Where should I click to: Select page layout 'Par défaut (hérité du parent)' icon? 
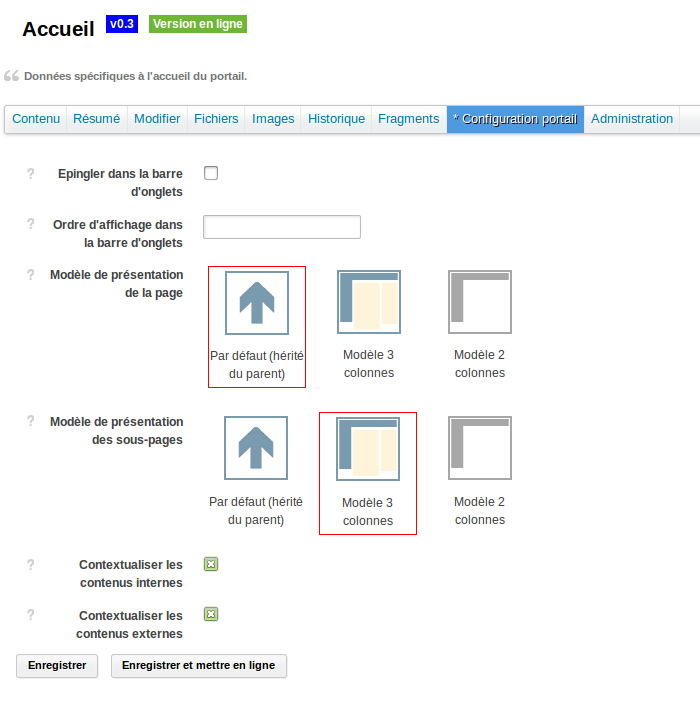pos(257,303)
